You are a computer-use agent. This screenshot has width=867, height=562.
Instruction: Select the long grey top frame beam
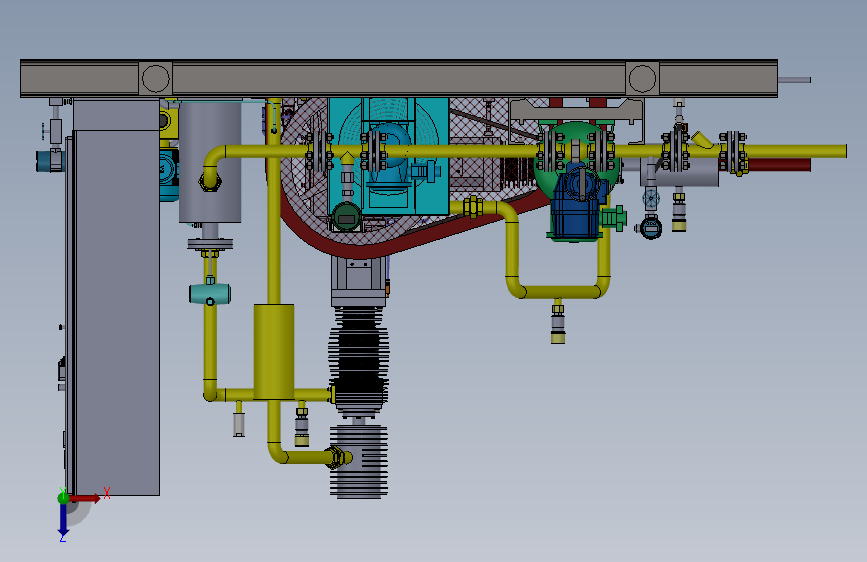pos(398,78)
